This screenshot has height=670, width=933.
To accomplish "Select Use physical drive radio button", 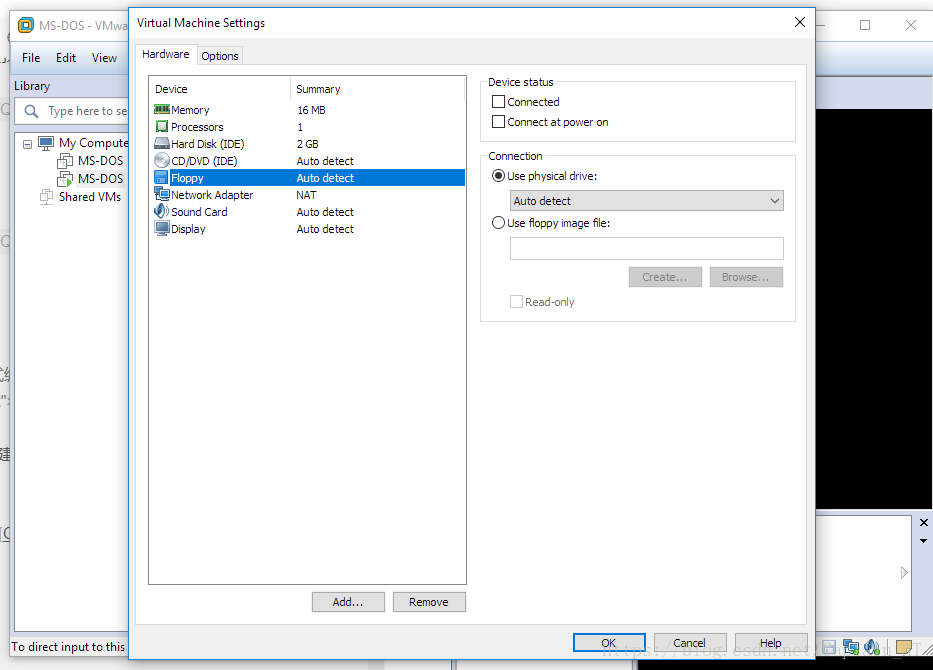I will 499,176.
